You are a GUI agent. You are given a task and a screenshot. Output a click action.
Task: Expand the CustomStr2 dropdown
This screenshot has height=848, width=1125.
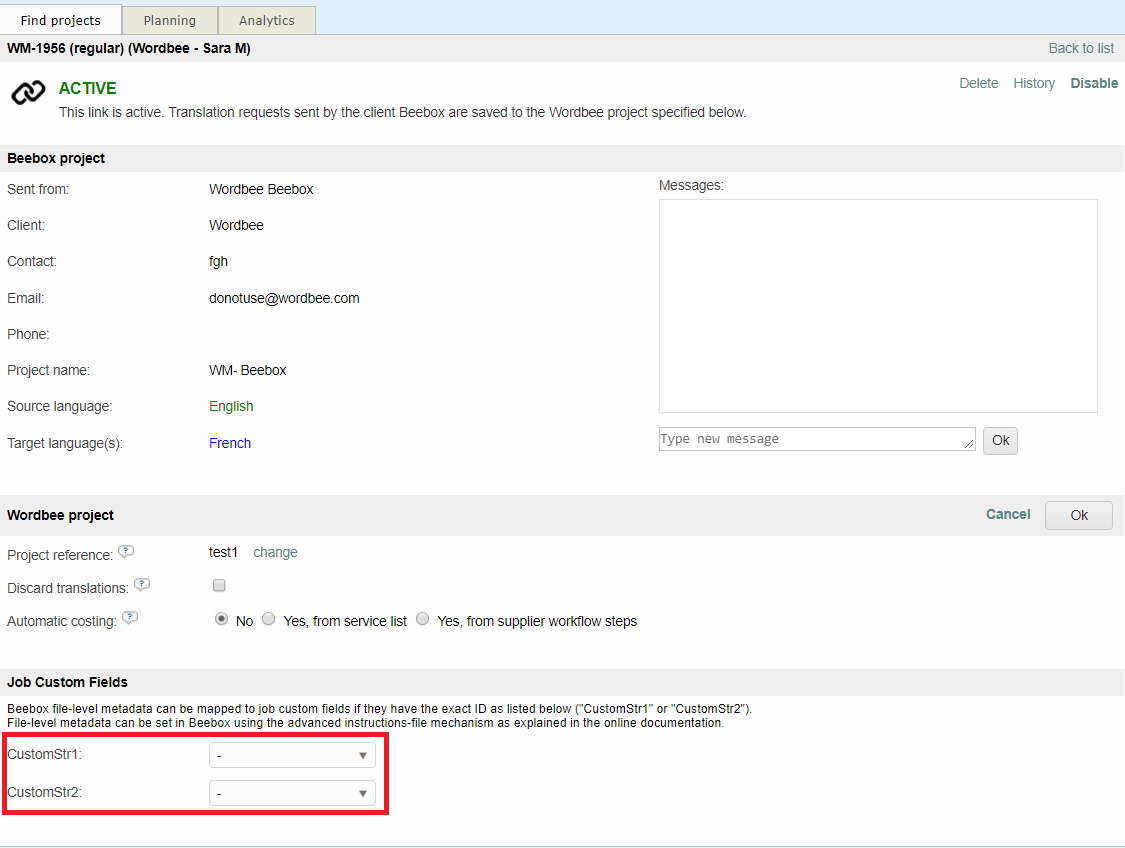[x=292, y=793]
